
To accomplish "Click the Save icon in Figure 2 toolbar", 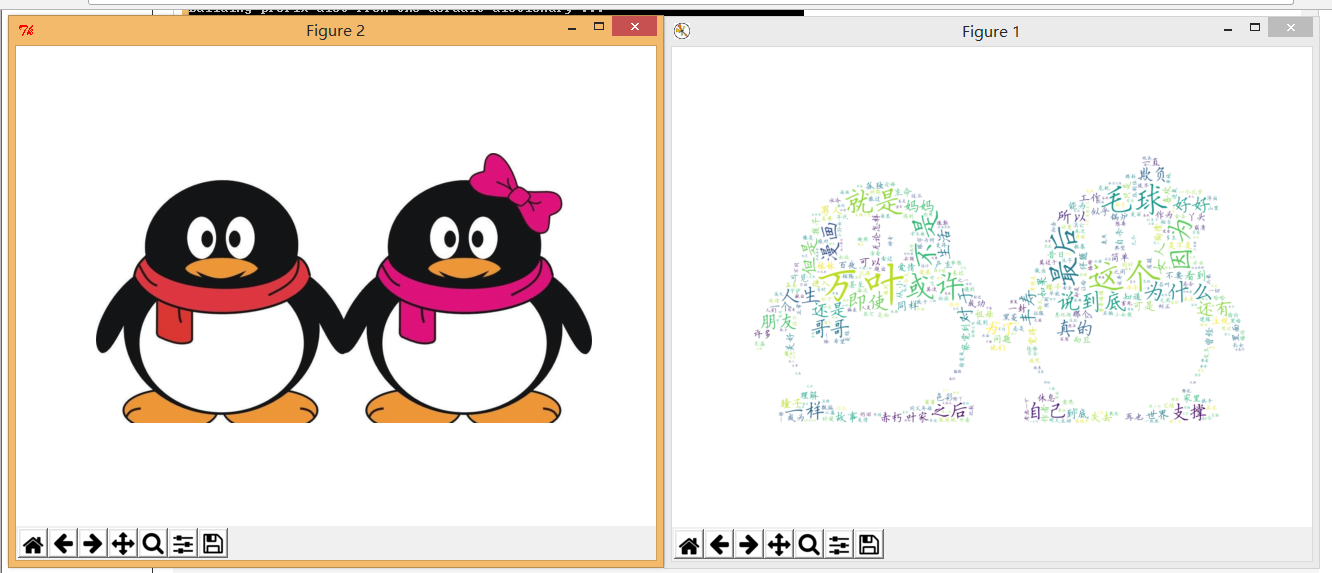I will [213, 544].
